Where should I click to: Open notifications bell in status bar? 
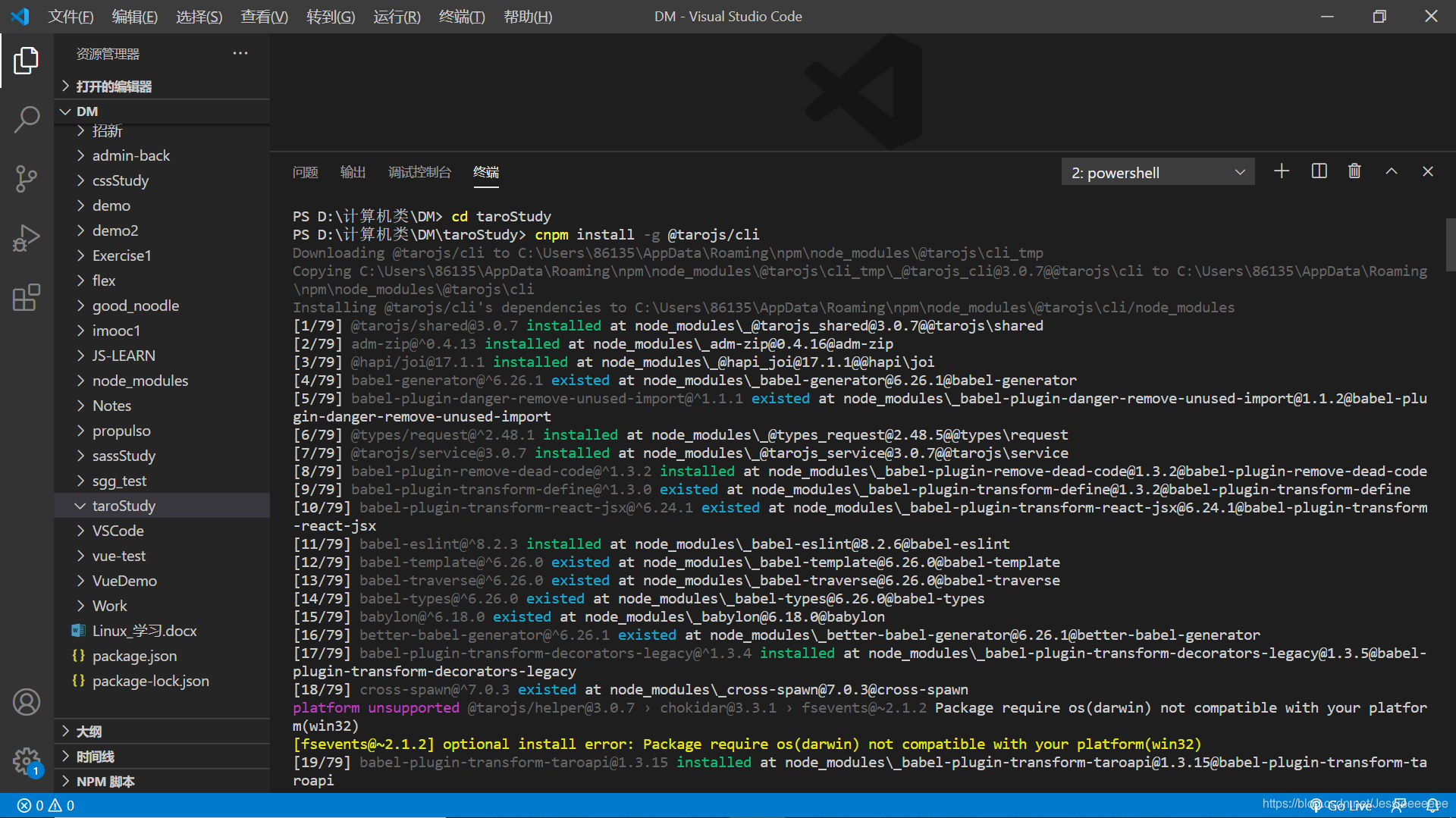[1432, 805]
